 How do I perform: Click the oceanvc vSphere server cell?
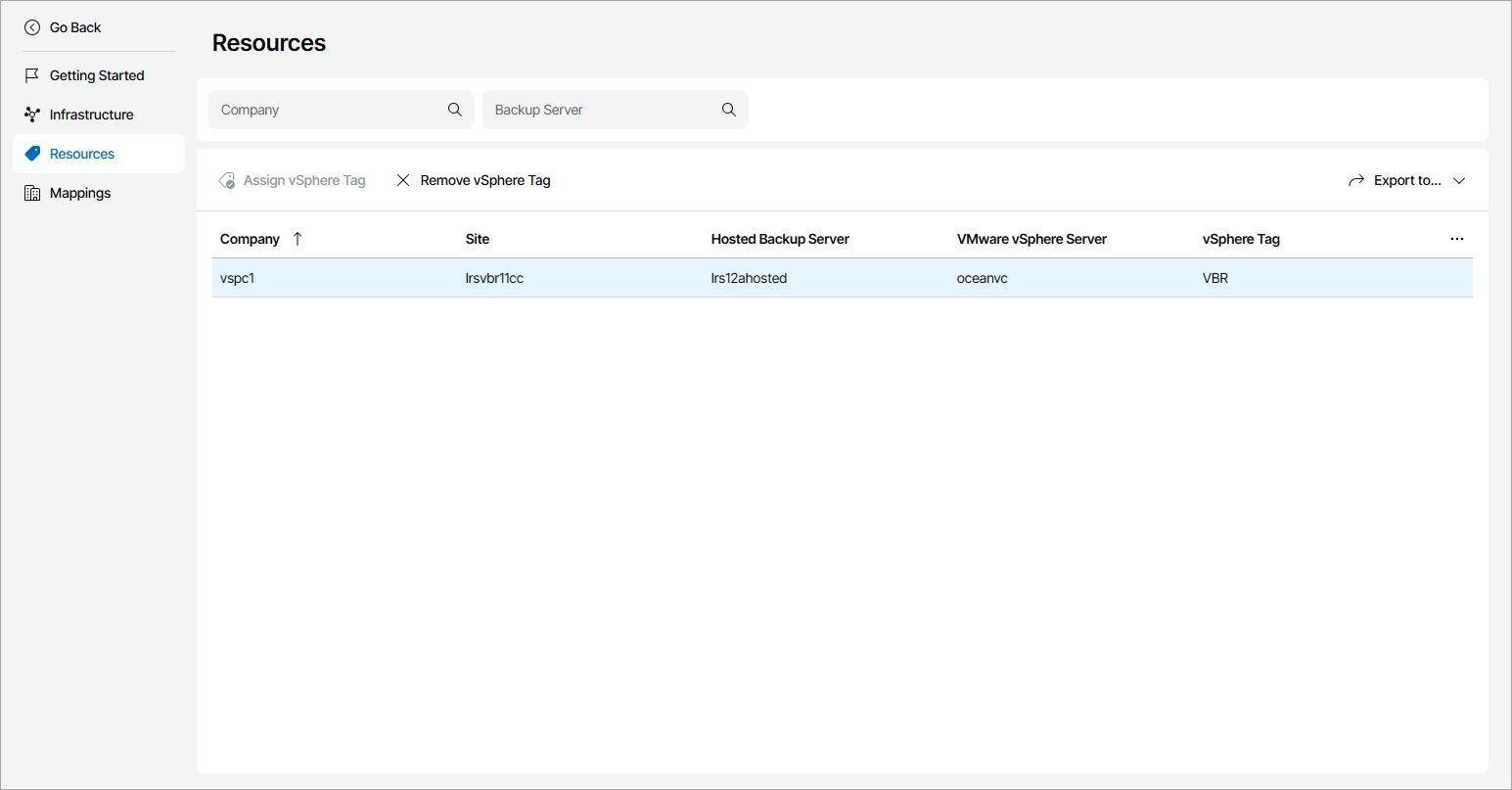tap(982, 278)
